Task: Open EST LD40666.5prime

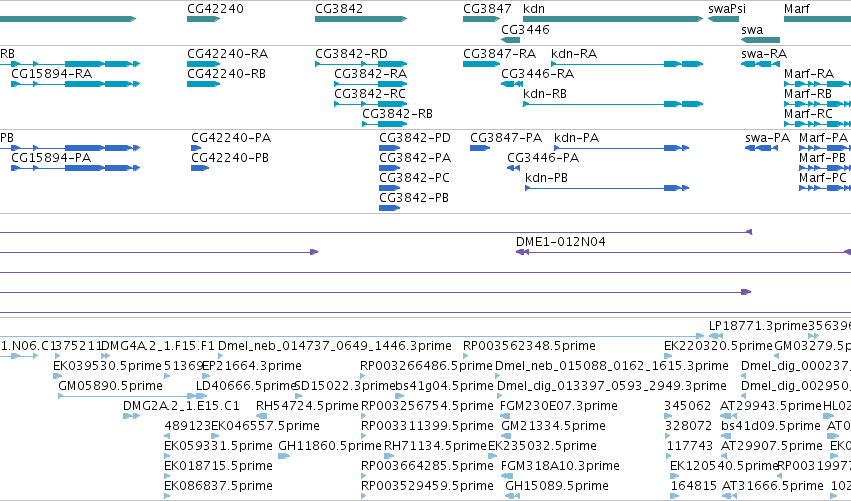Action: 246,386
